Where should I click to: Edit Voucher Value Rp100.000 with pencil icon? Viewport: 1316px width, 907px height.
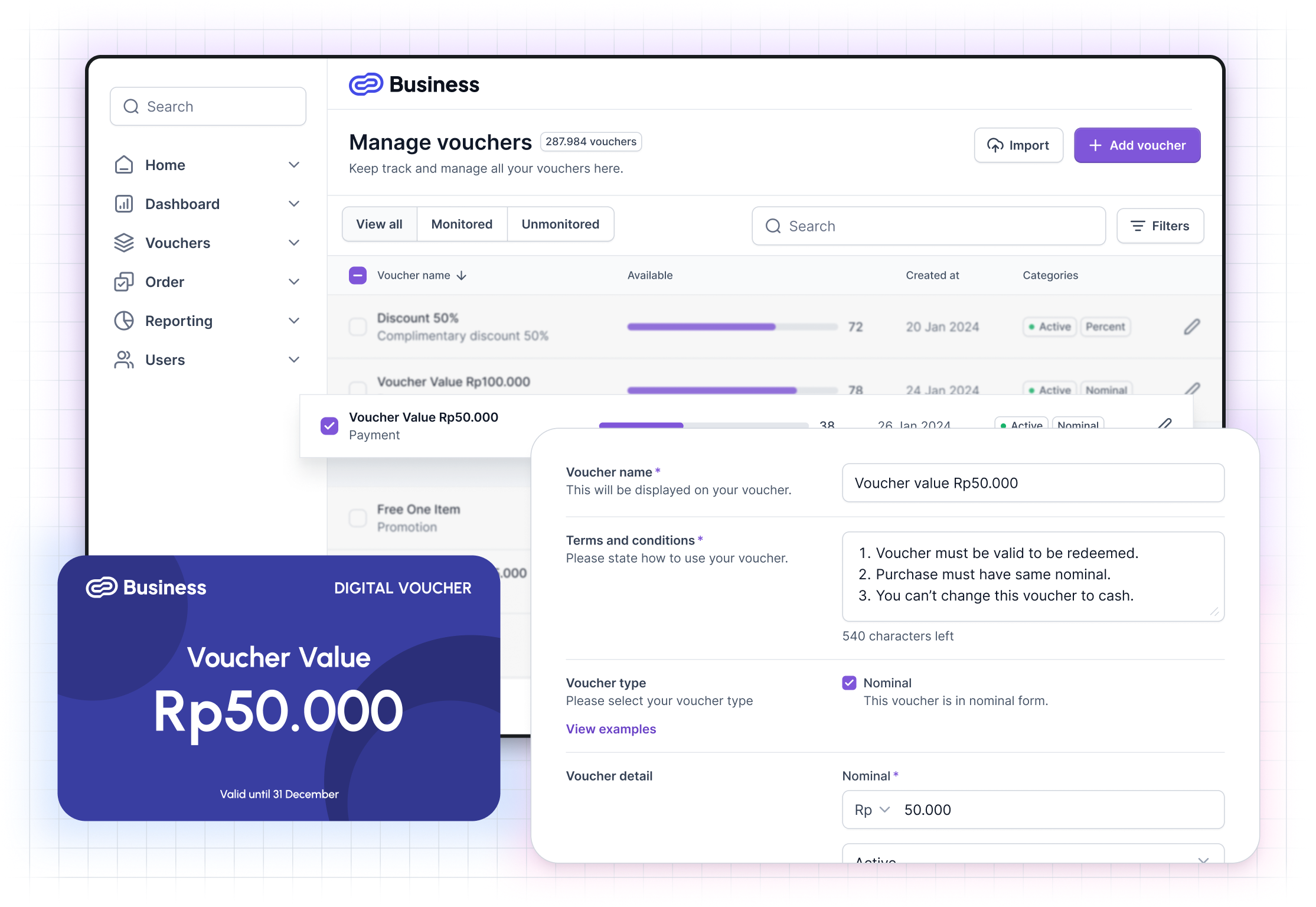1192,388
